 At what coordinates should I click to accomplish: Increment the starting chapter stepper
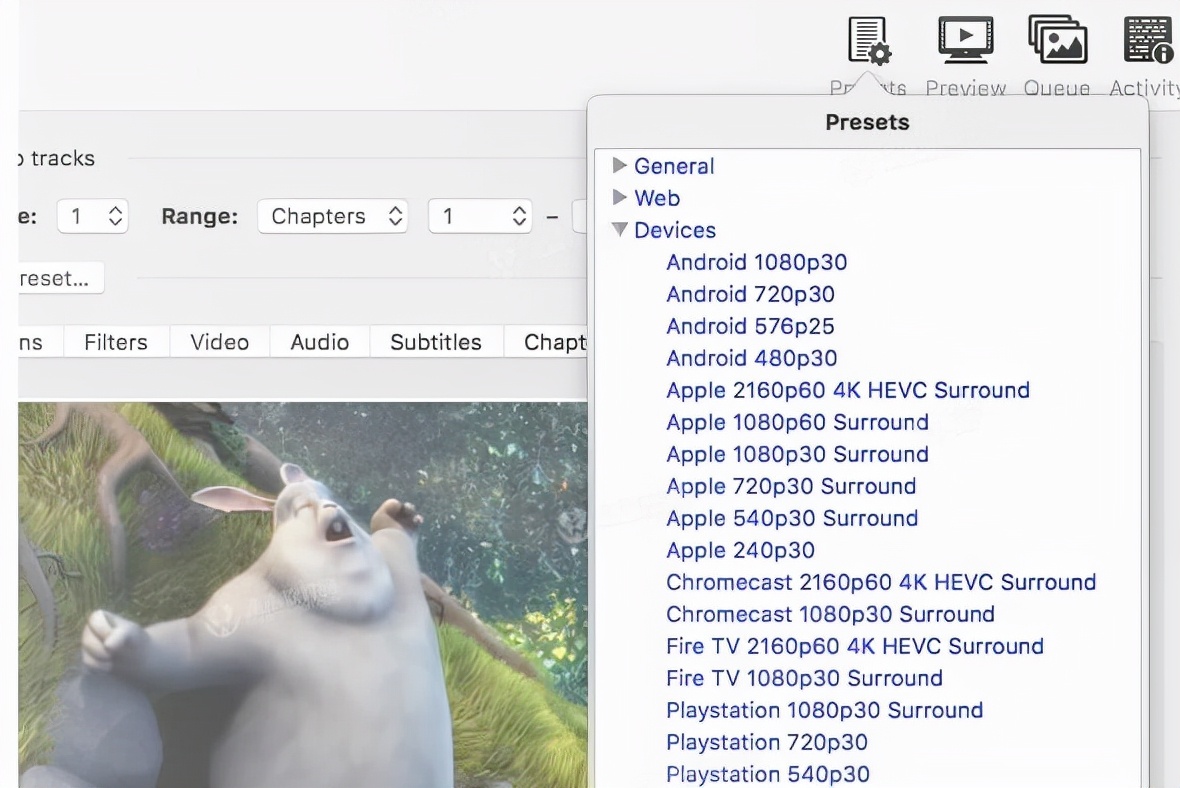click(x=519, y=210)
